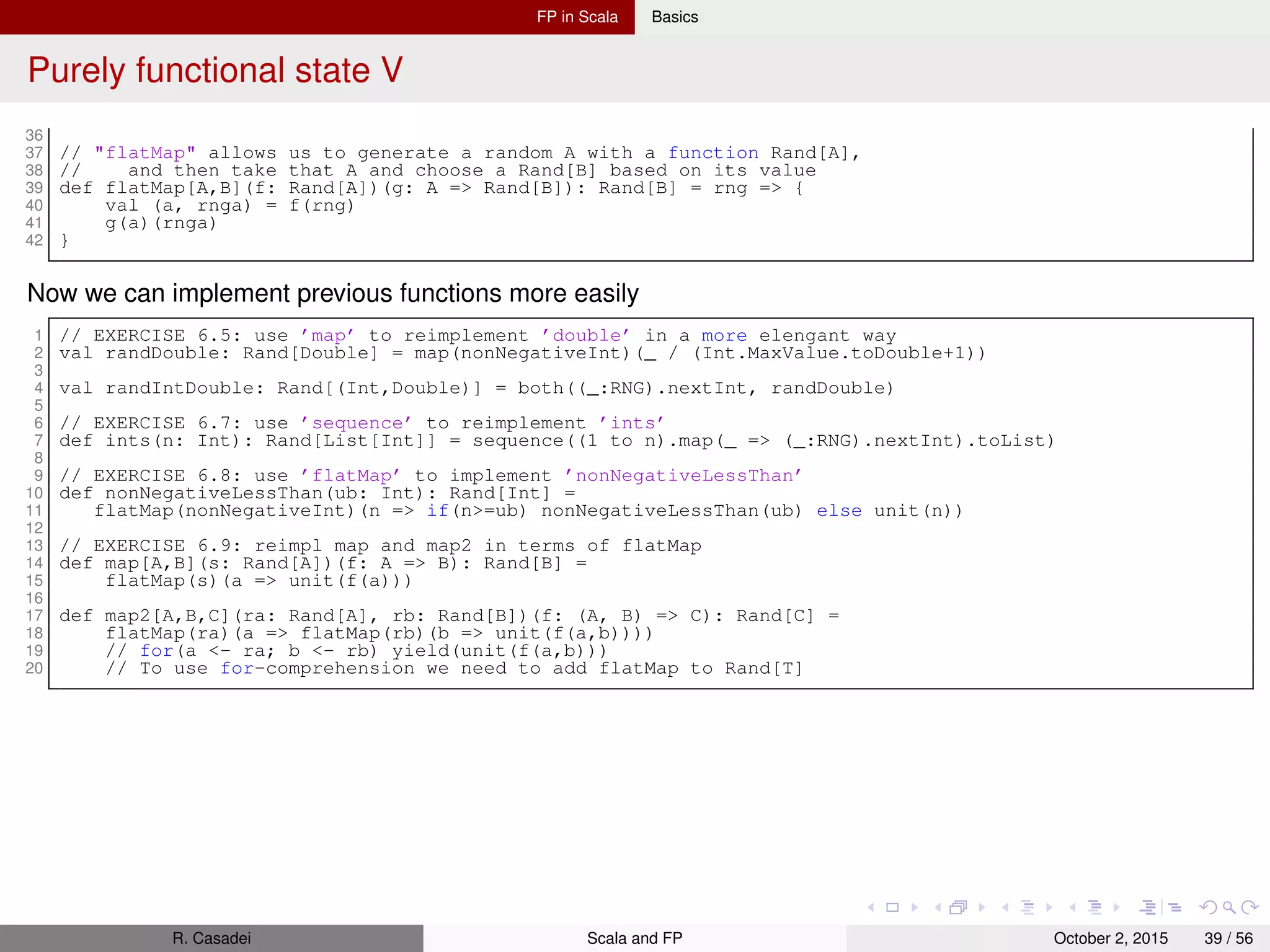
Task: Click the 'EXERCISE 6.7' comment line
Action: [362, 423]
